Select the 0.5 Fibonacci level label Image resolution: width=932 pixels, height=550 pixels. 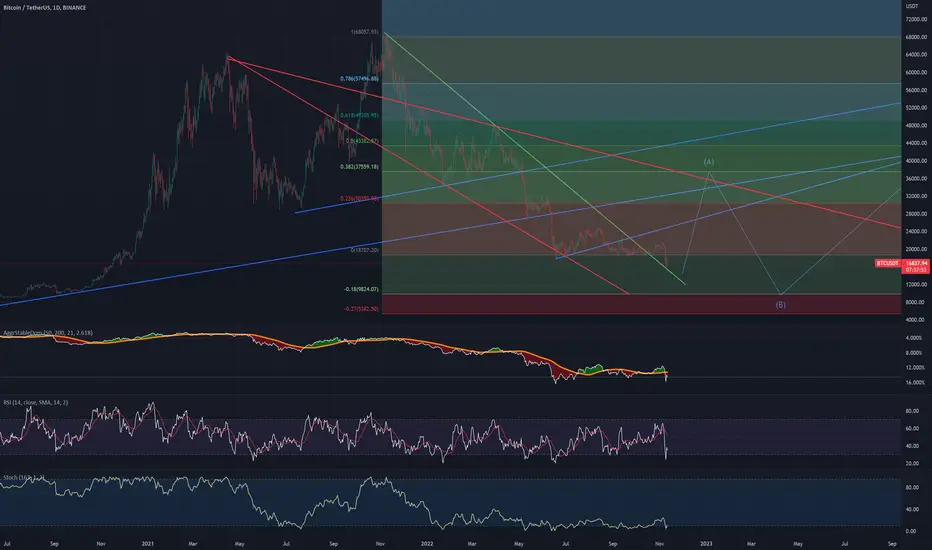(362, 141)
